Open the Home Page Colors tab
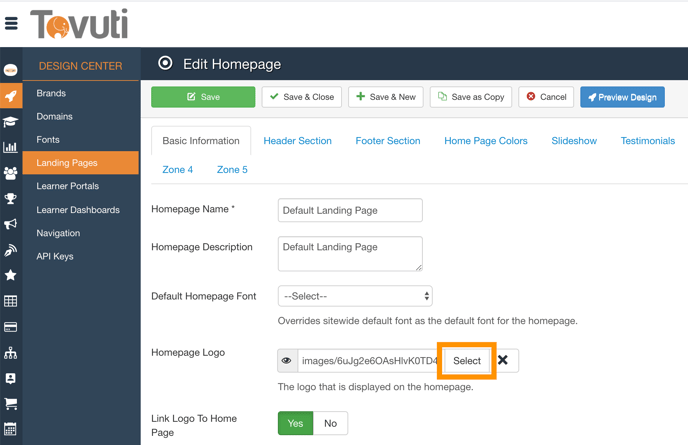 click(485, 141)
